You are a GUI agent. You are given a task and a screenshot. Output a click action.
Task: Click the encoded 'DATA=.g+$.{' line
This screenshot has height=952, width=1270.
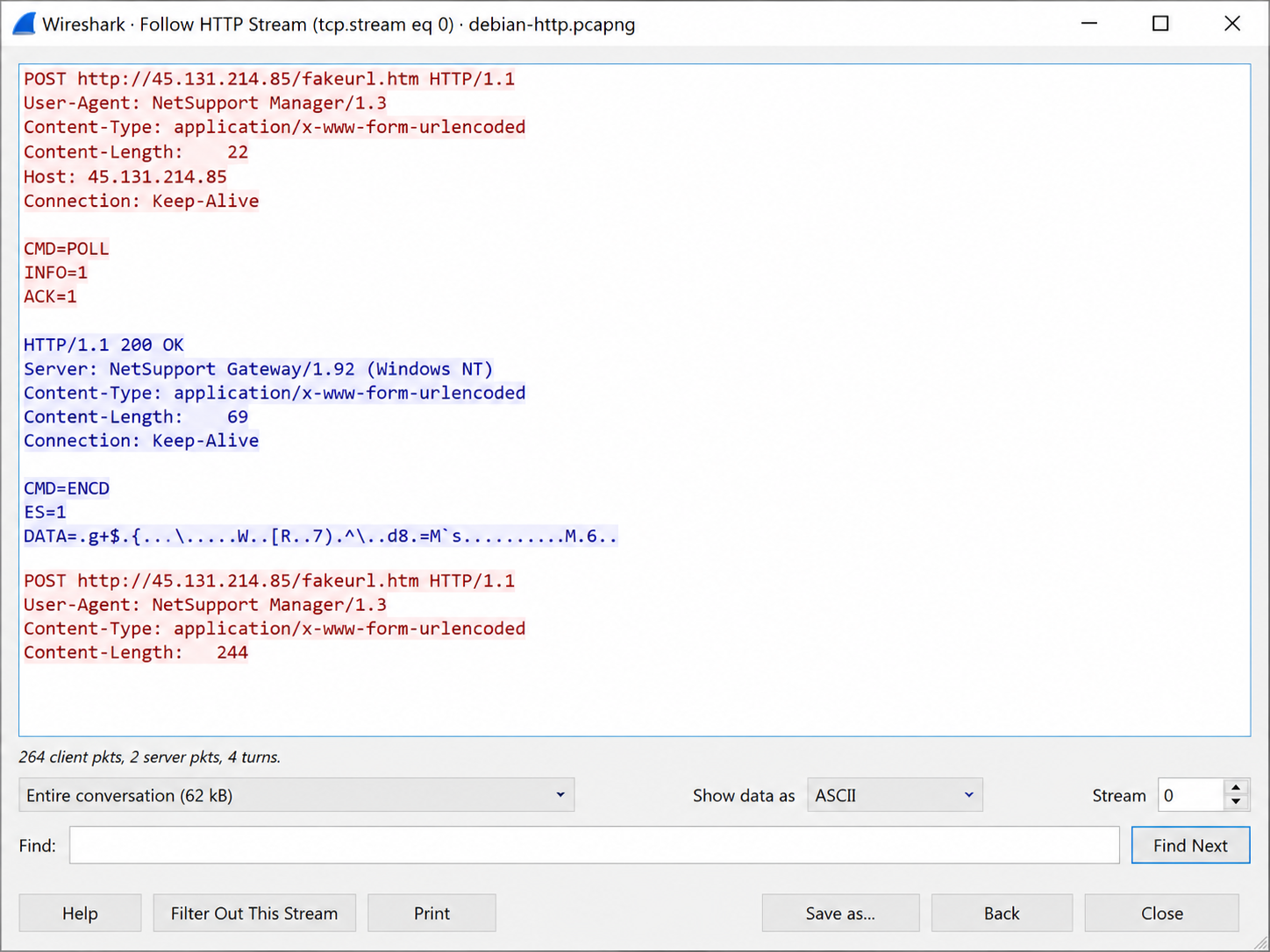[321, 536]
